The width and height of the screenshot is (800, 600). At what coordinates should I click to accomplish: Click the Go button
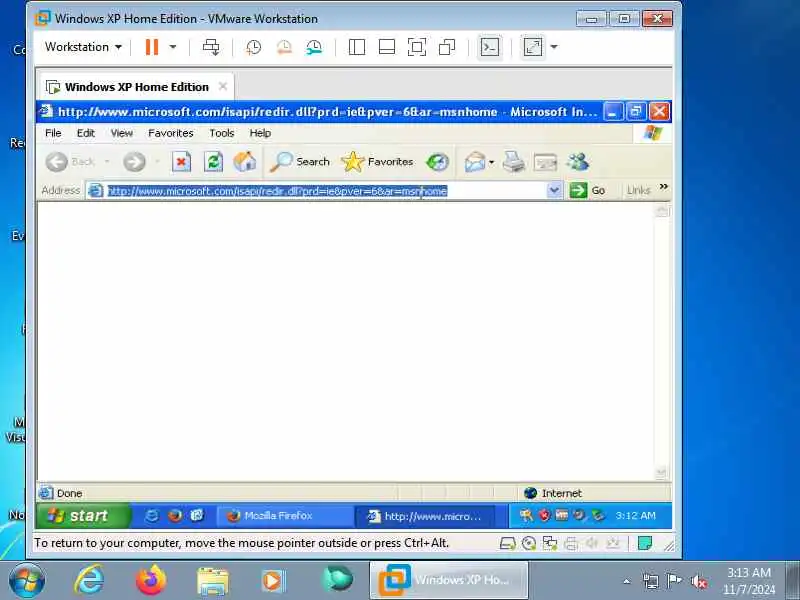pyautogui.click(x=588, y=191)
